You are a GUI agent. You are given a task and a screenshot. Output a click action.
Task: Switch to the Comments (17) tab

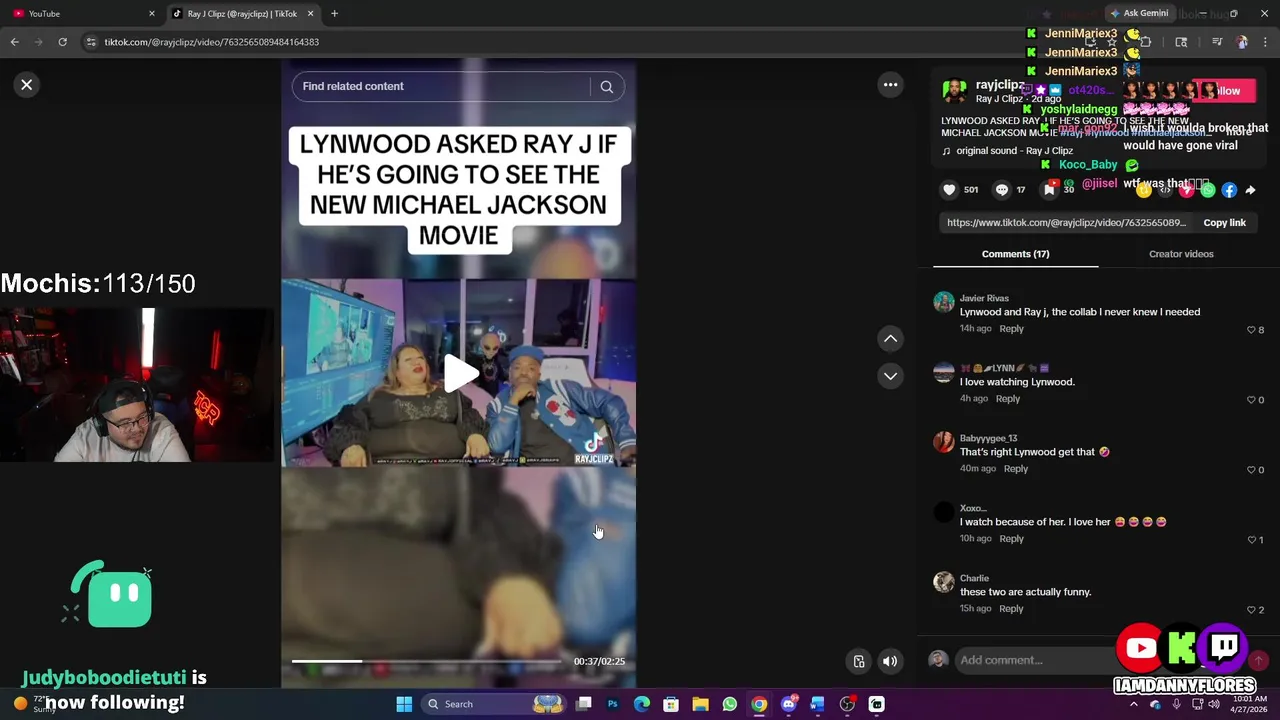pyautogui.click(x=1015, y=254)
